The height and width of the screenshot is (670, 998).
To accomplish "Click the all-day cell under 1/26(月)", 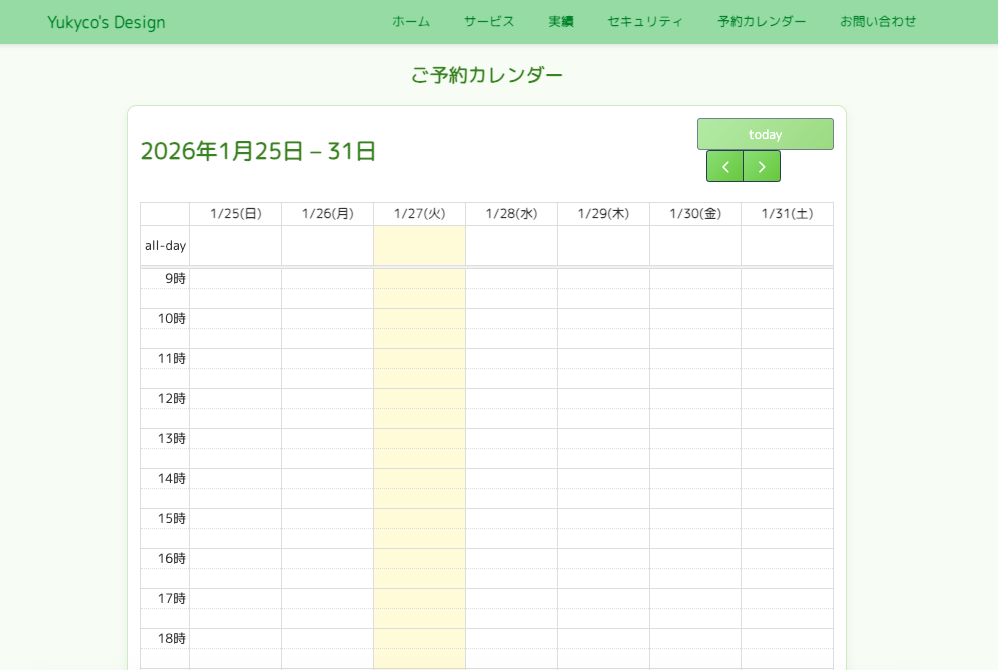I will pos(327,245).
